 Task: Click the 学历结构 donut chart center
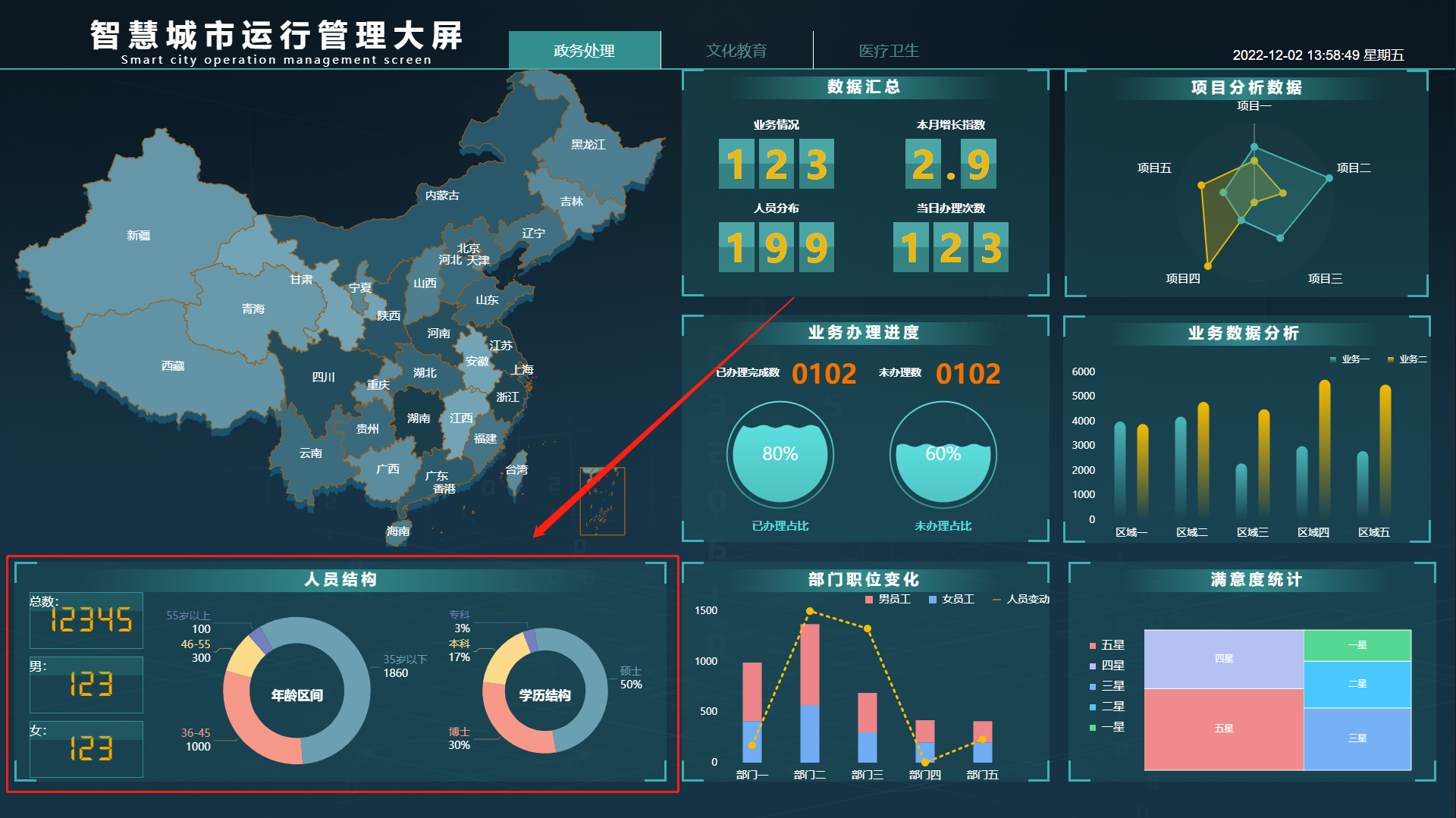545,695
